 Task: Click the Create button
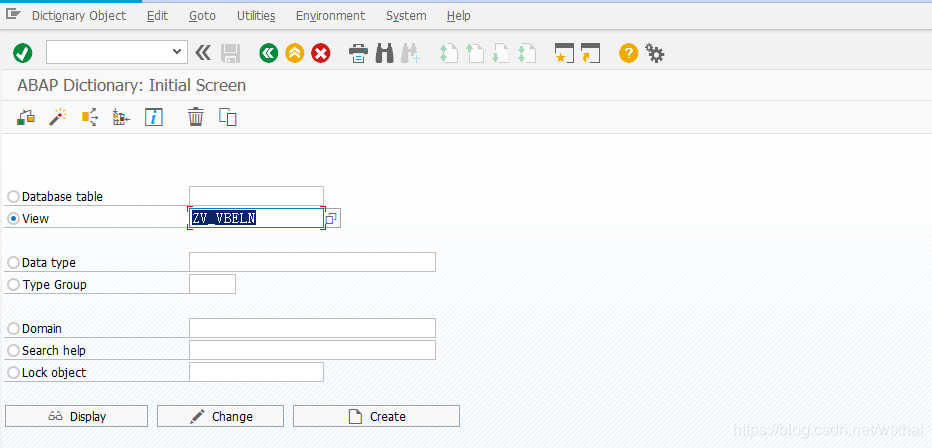pos(376,416)
